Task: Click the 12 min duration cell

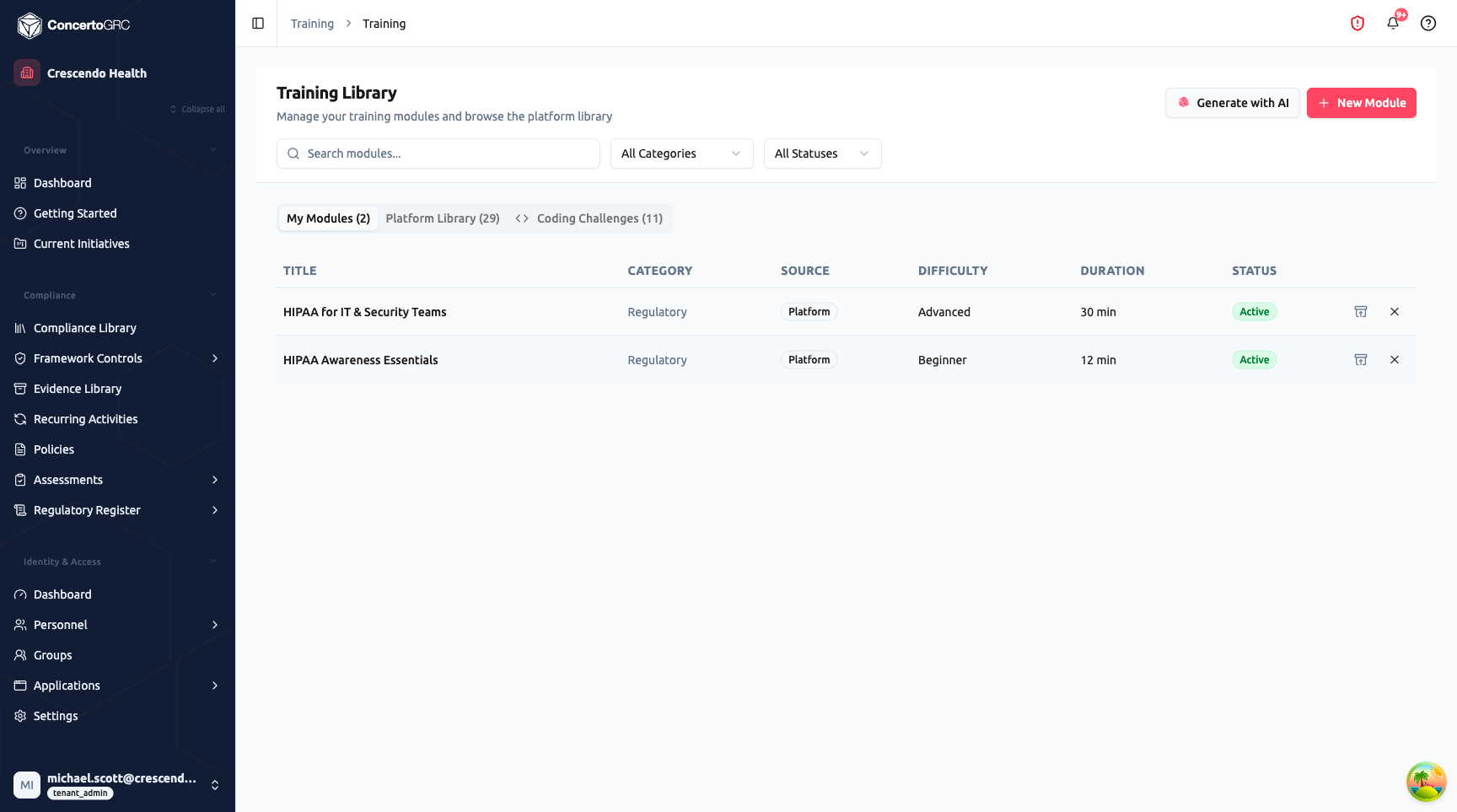Action: [x=1099, y=360]
